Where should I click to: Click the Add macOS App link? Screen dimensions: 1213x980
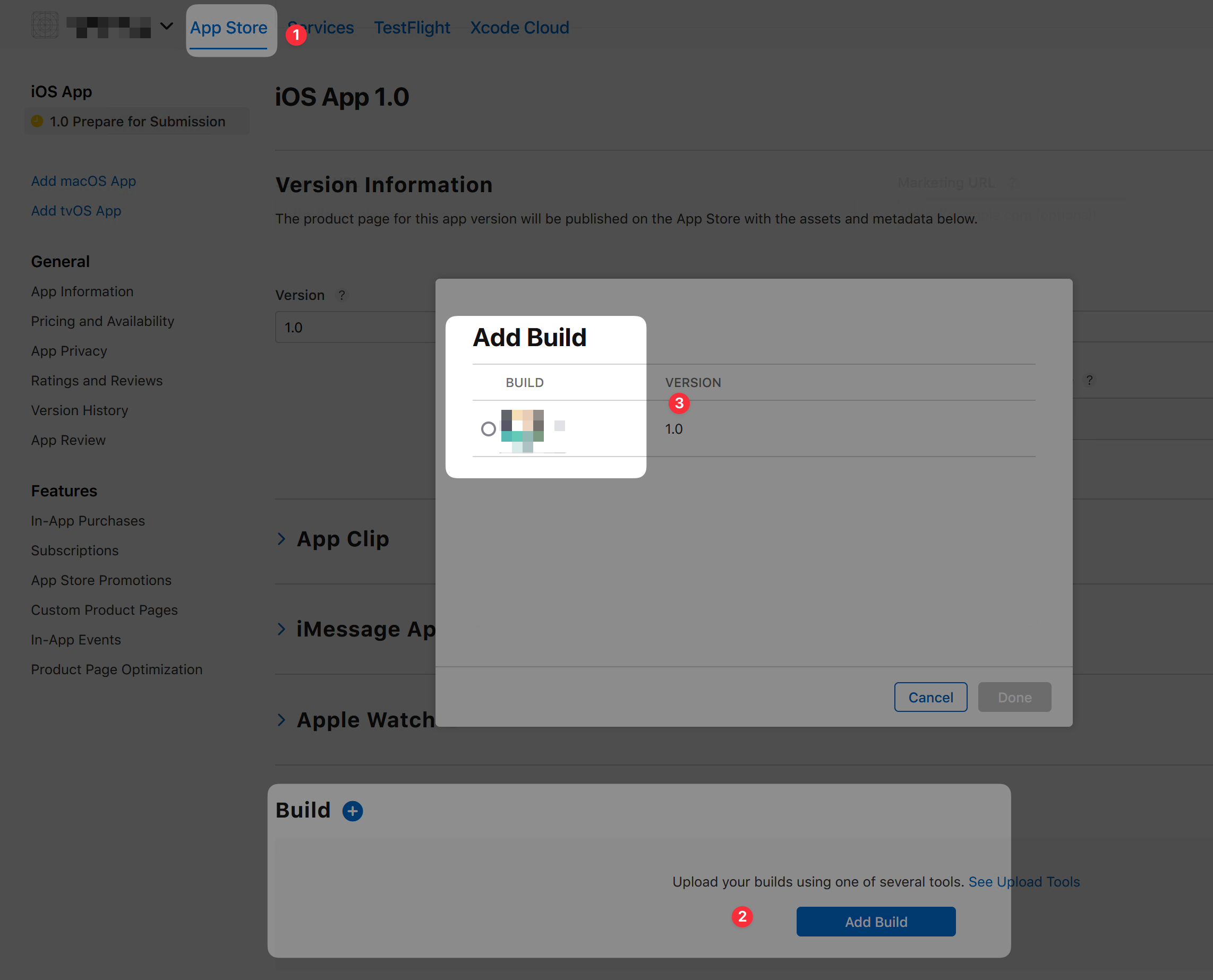[x=83, y=181]
